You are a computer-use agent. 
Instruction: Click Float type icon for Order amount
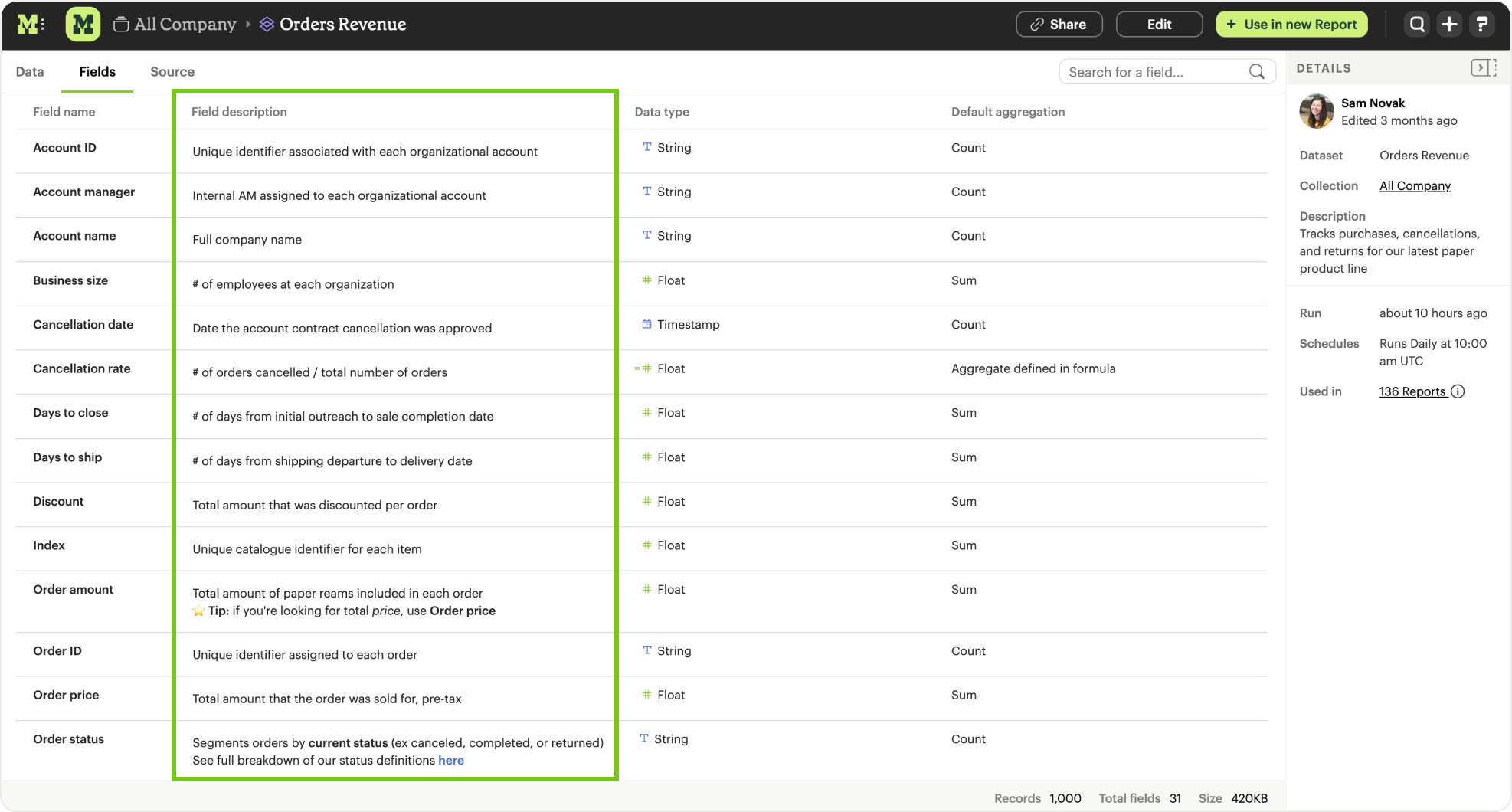click(647, 589)
